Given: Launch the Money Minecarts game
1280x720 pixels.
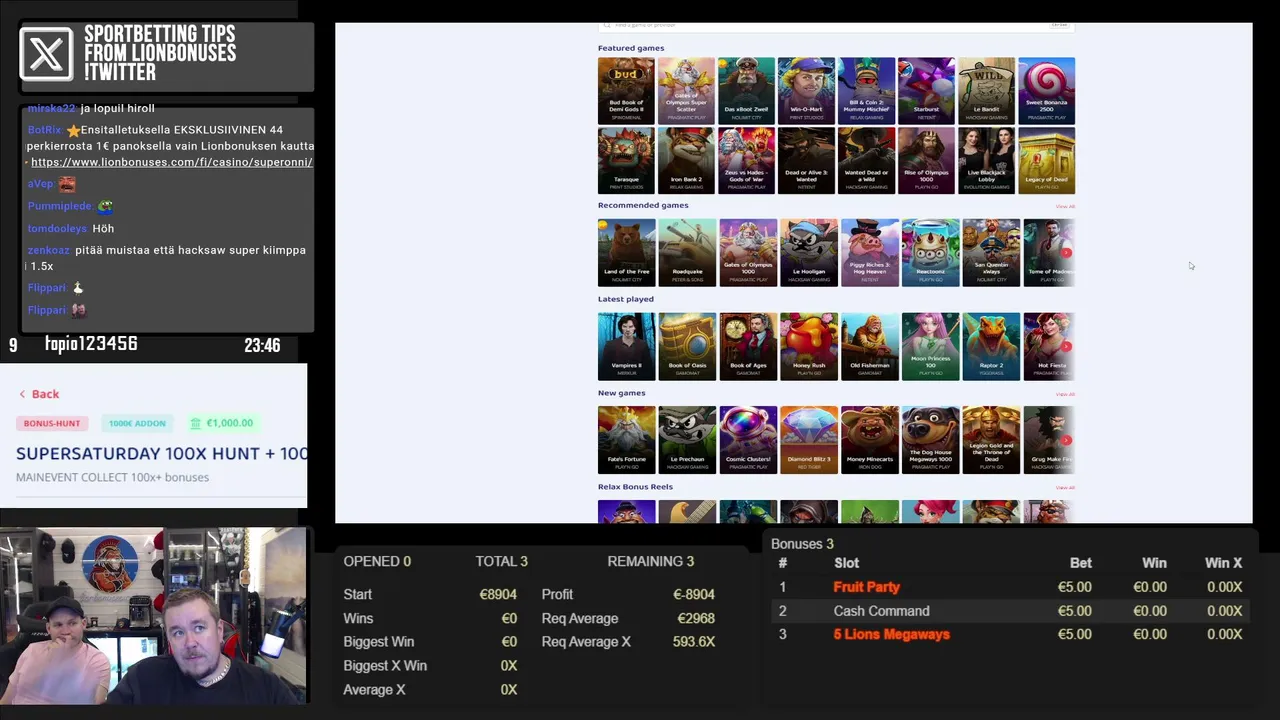Looking at the screenshot, I should (x=870, y=440).
